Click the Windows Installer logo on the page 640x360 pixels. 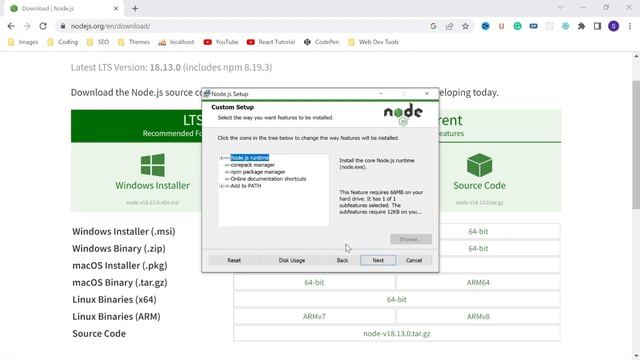point(152,165)
